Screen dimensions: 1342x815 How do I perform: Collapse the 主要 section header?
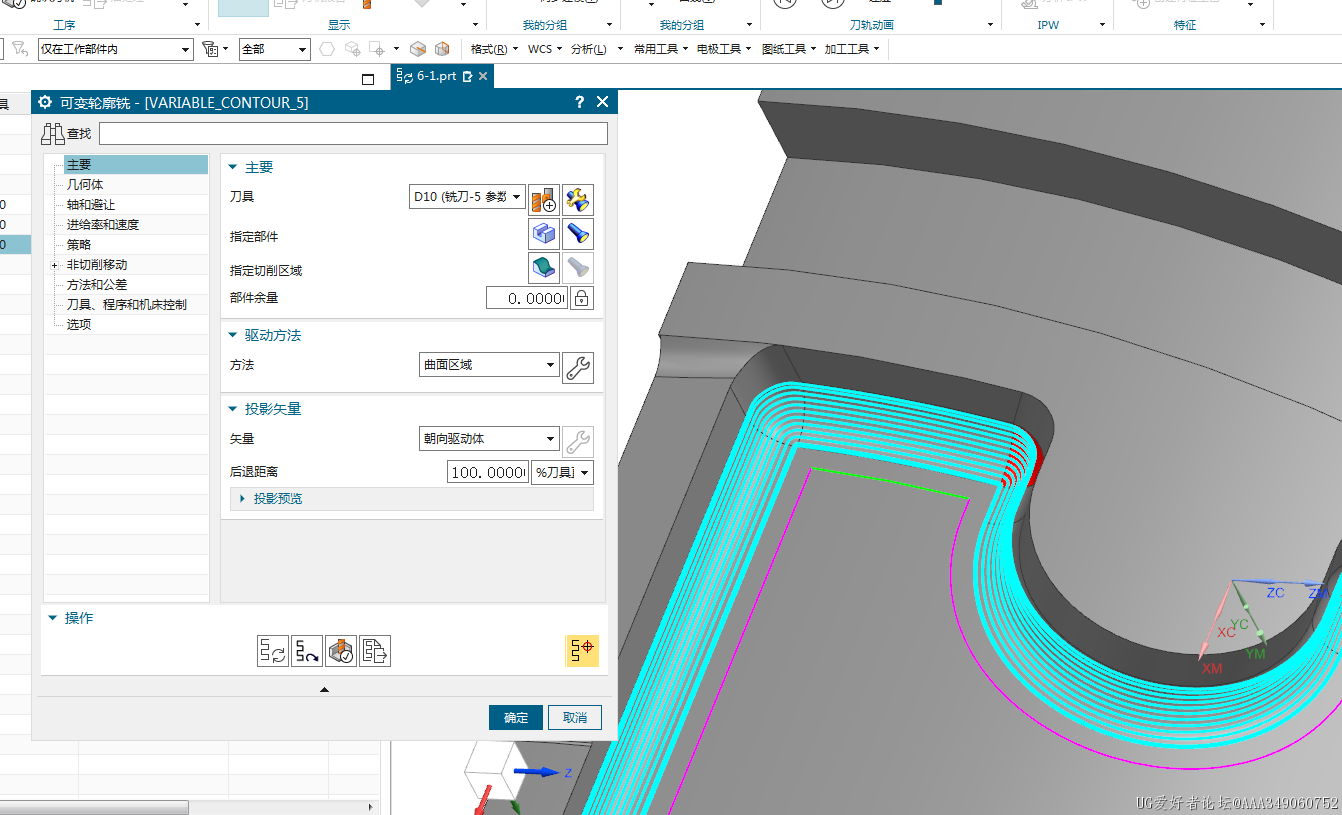251,168
